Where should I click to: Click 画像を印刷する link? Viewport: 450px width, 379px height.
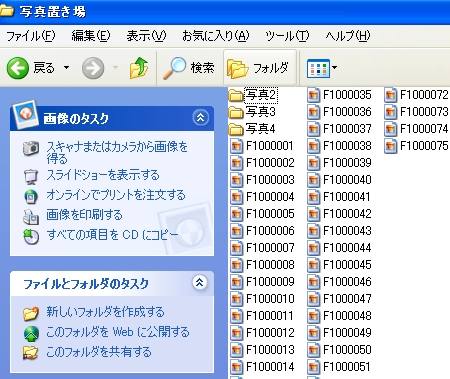click(x=84, y=215)
